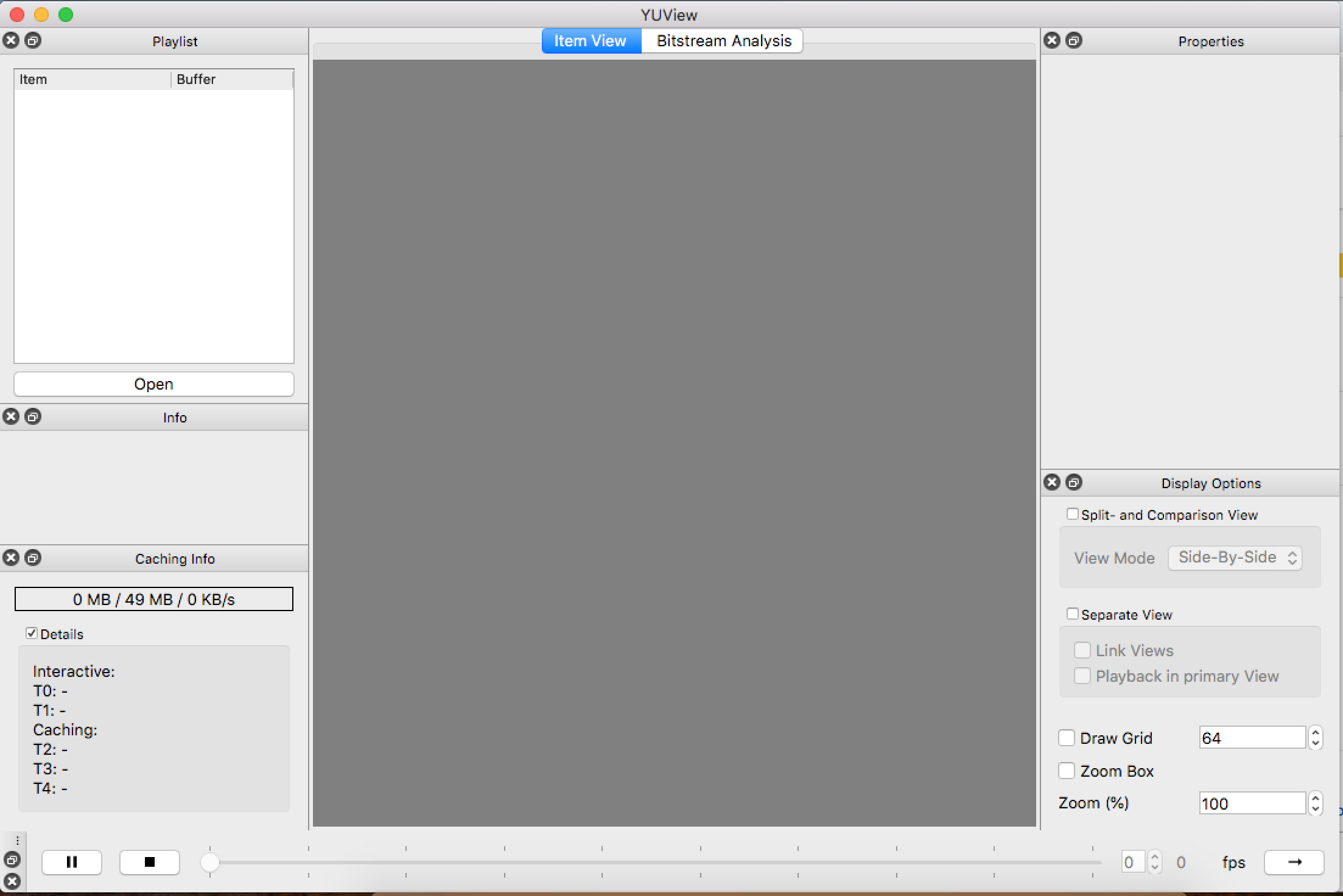1343x896 pixels.
Task: Open the playback options three-dot menu
Action: click(17, 840)
